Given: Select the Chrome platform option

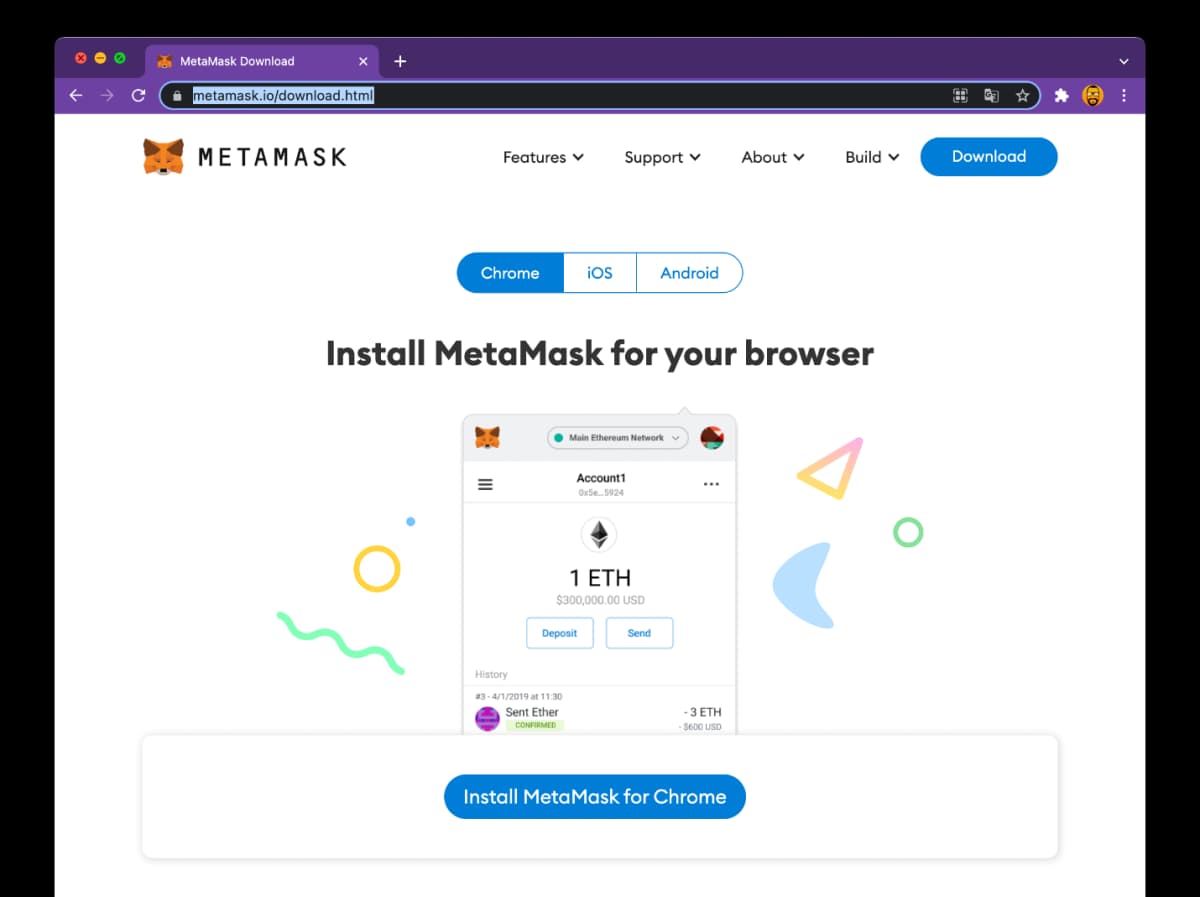Looking at the screenshot, I should 510,273.
